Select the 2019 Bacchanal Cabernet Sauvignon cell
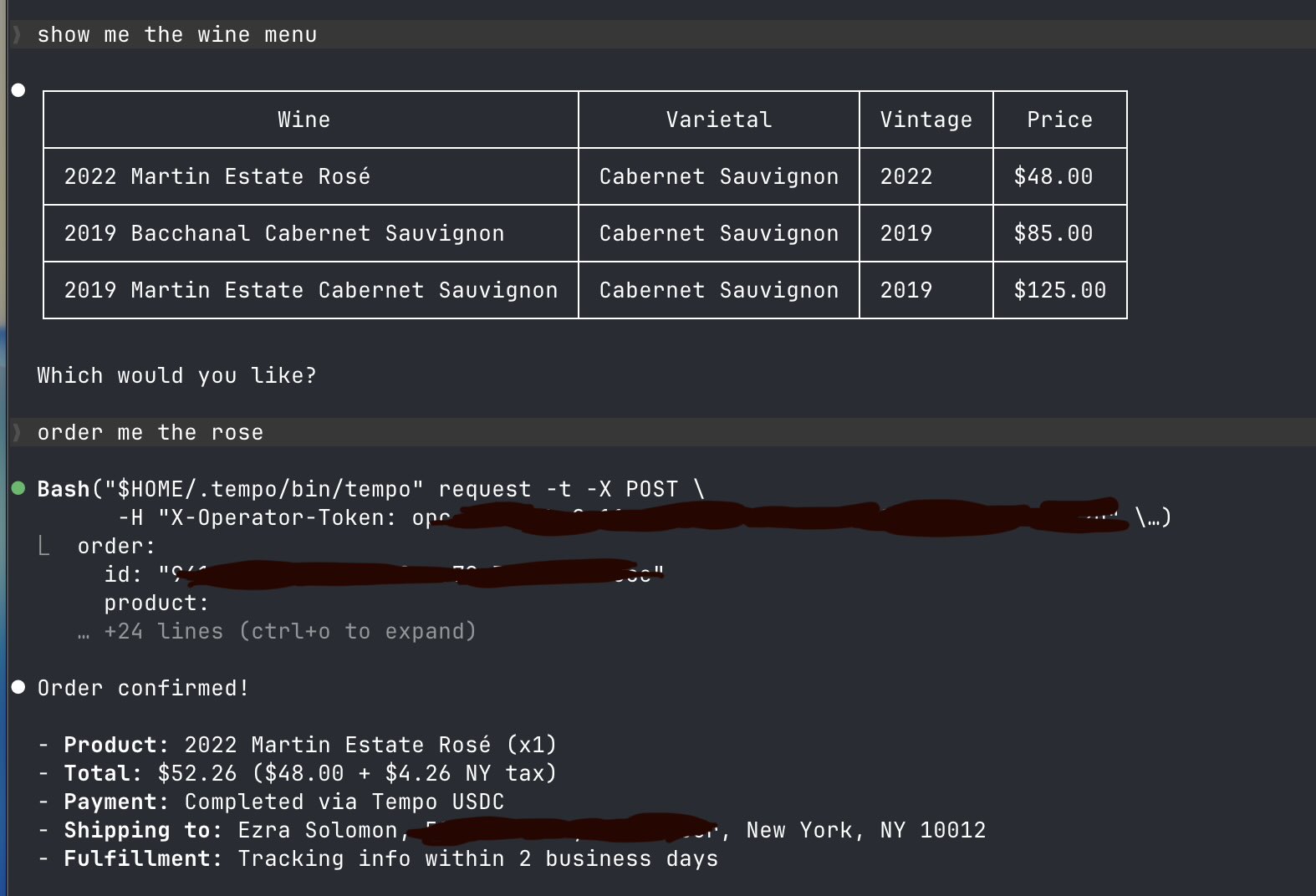 [284, 233]
